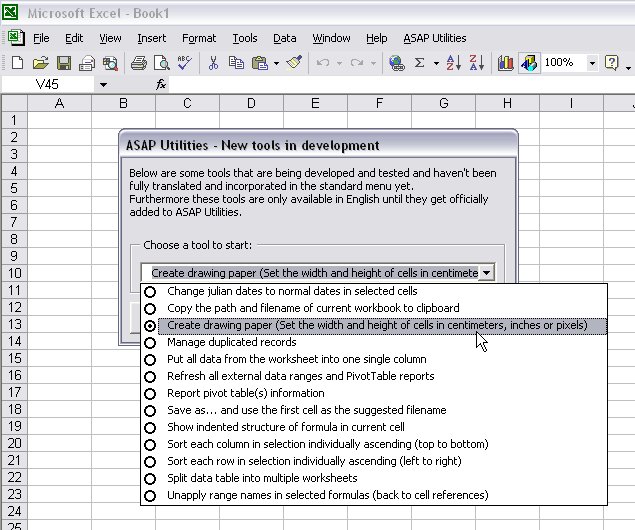Choose Sort each row individually ascending
This screenshot has height=530, width=635.
point(374,461)
